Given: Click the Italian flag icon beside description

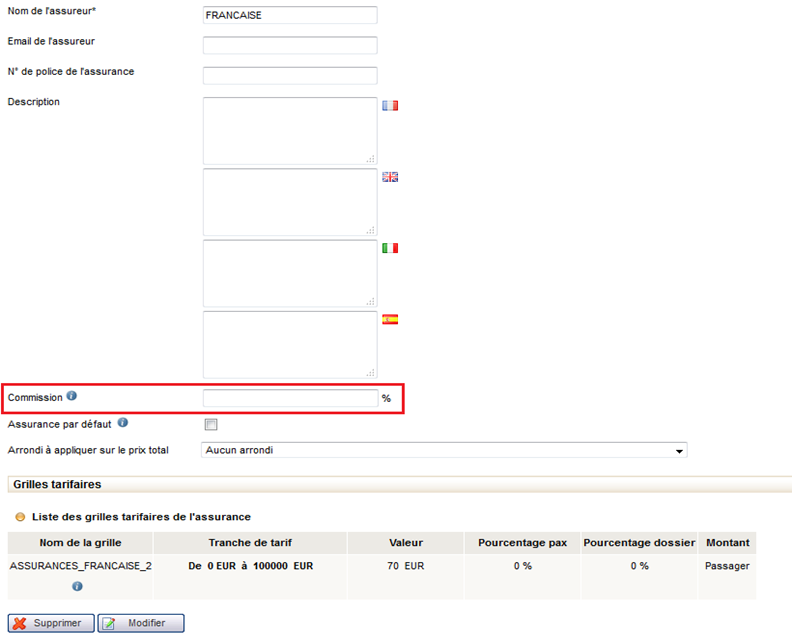Looking at the screenshot, I should (390, 248).
